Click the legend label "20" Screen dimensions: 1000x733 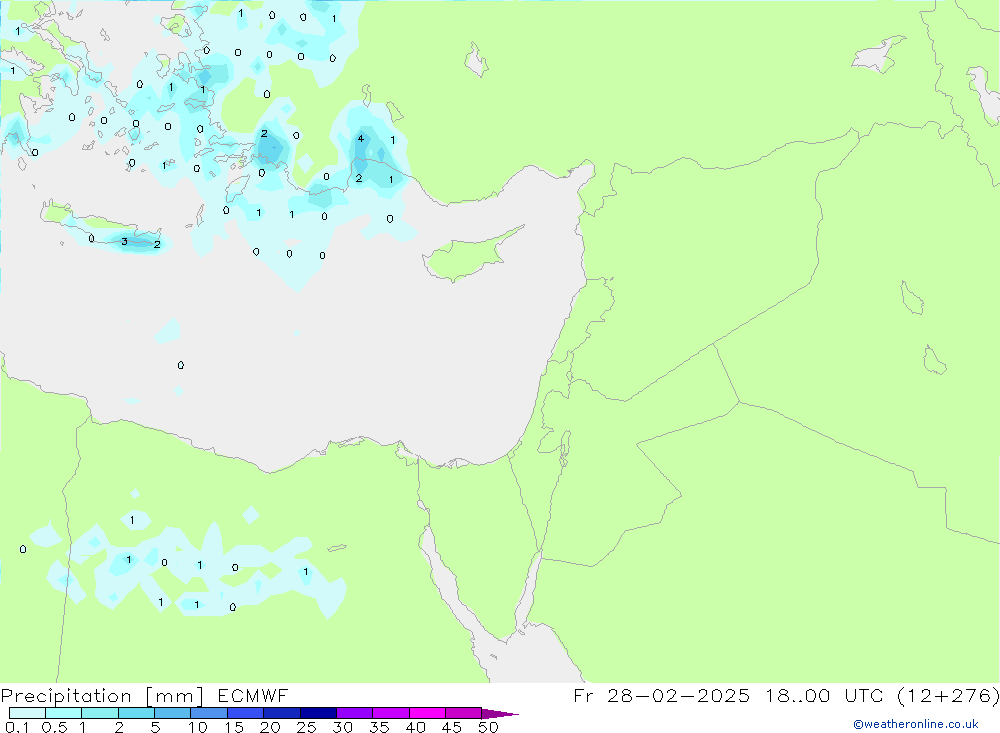click(x=270, y=727)
